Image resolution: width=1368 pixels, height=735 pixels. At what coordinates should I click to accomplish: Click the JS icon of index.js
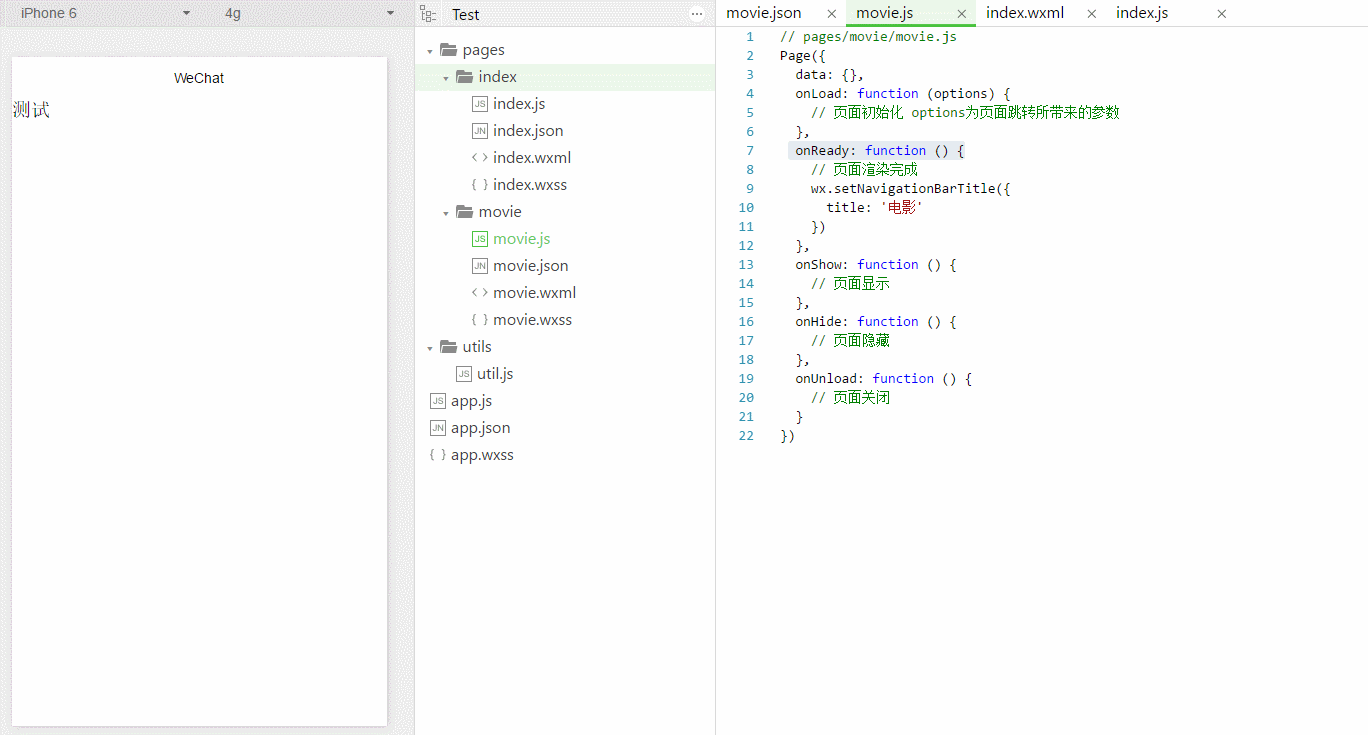480,104
